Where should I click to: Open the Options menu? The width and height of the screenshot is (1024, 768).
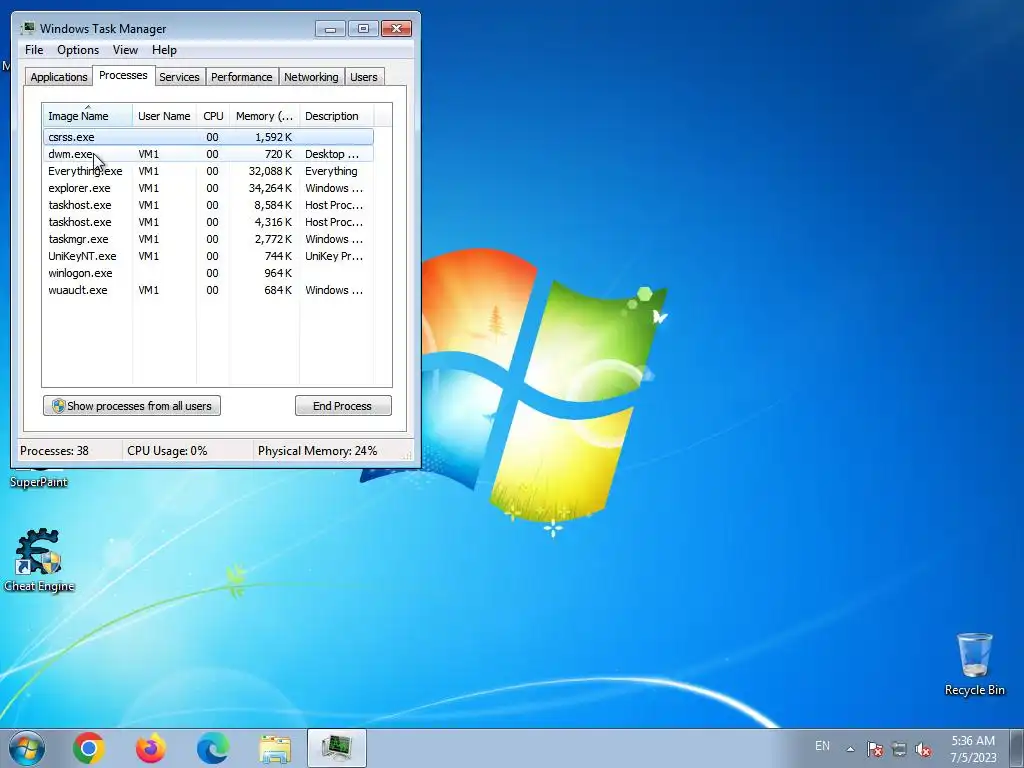tap(78, 50)
